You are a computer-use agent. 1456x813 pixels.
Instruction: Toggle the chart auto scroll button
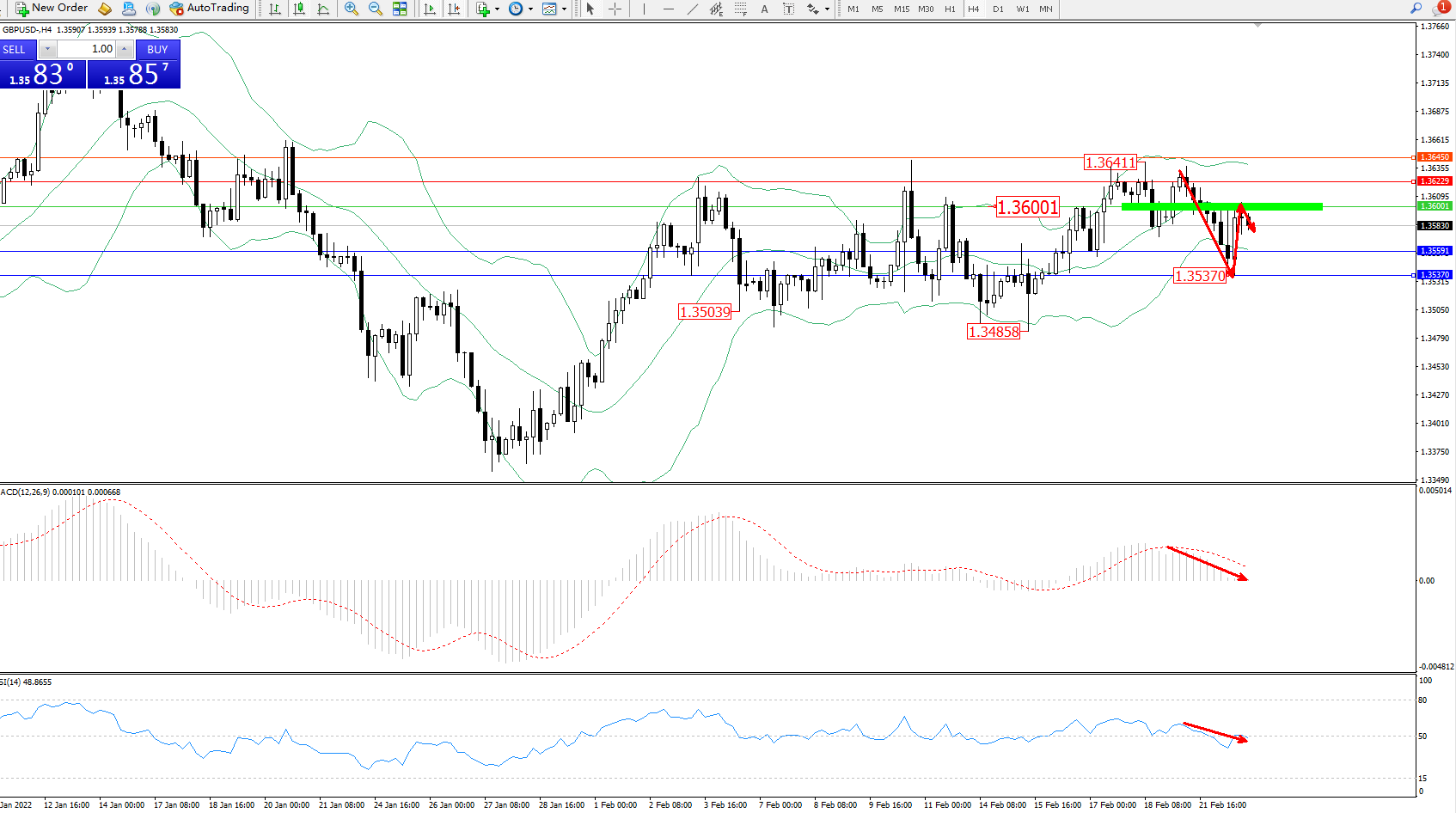point(430,9)
